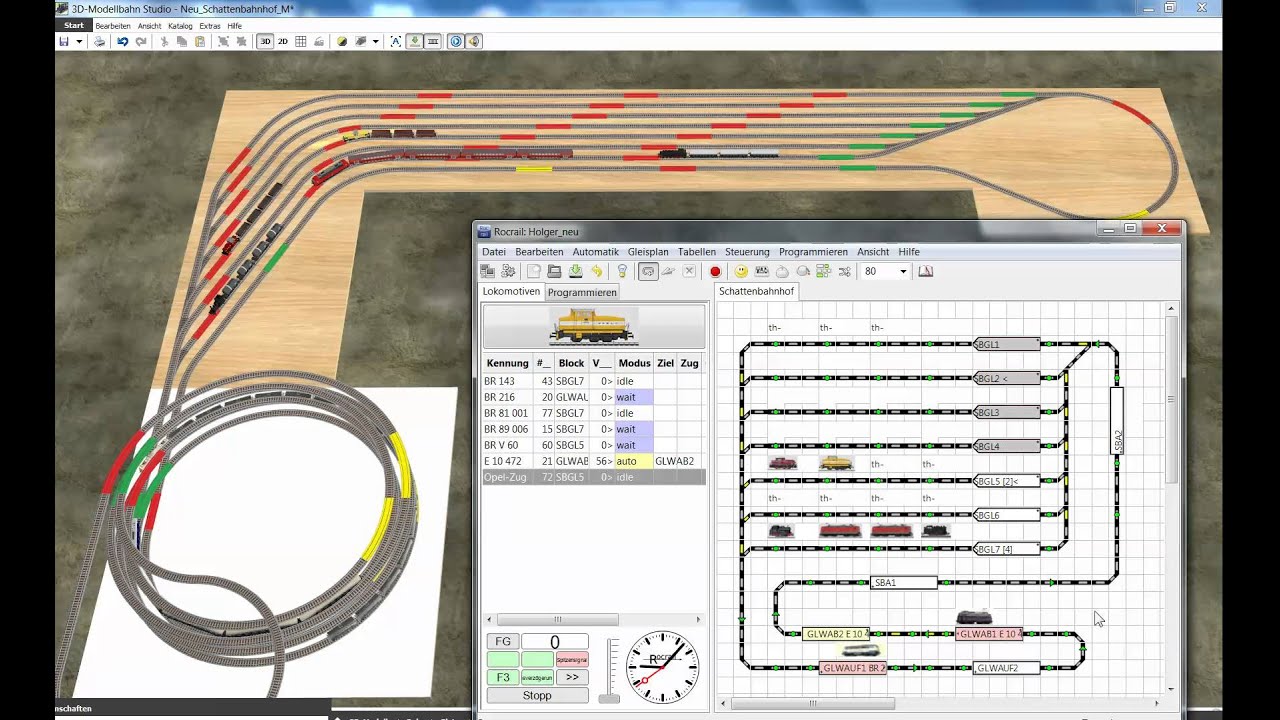This screenshot has height=720, width=1280.
Task: Click the speed value field showing 0
Action: 555,642
